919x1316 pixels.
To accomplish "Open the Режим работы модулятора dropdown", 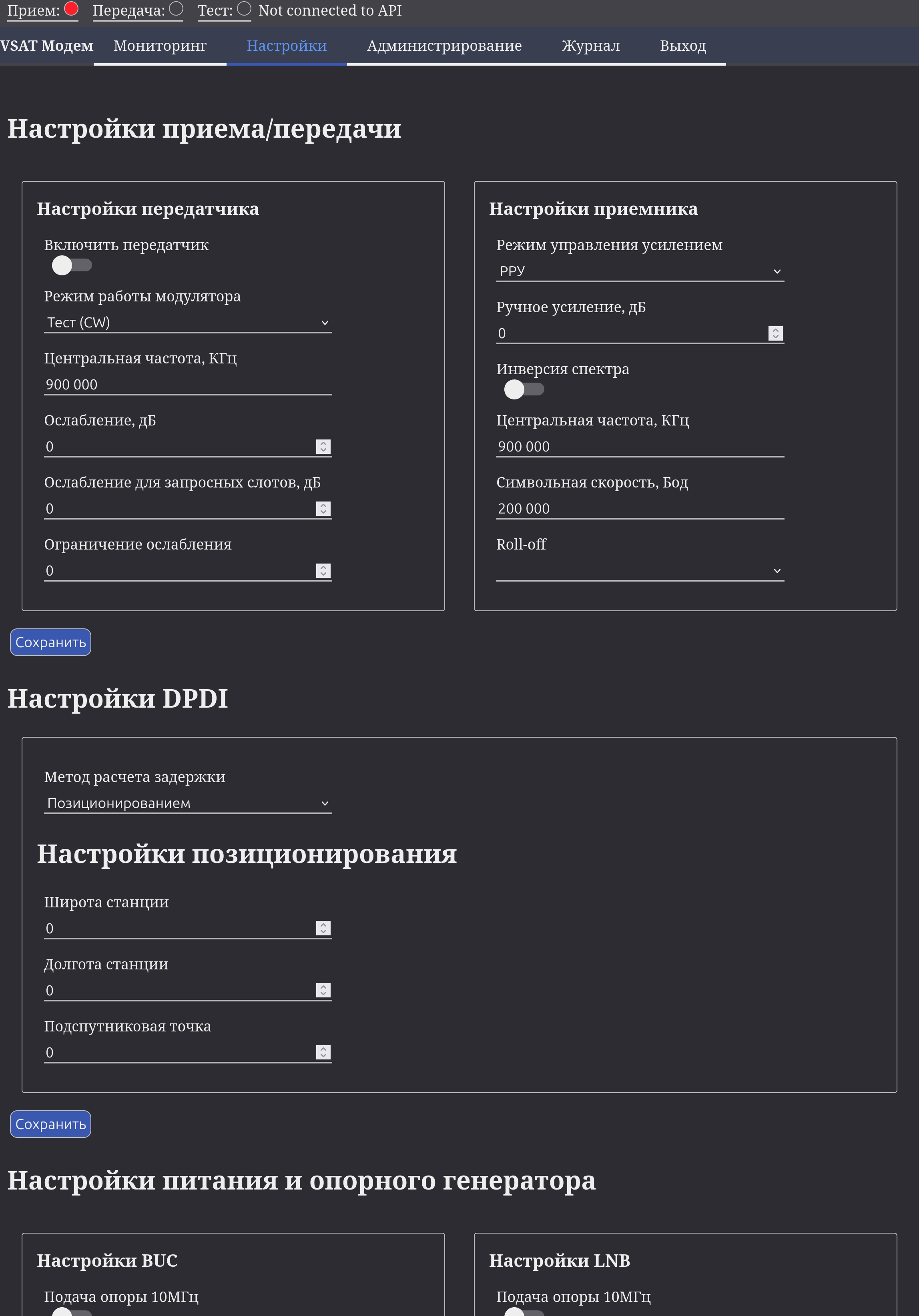I will click(x=187, y=323).
